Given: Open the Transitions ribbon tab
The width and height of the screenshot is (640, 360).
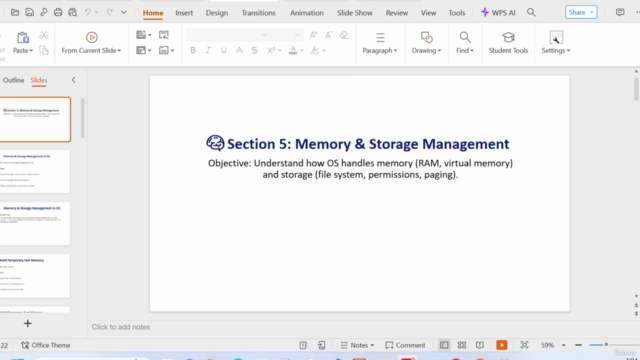Looking at the screenshot, I should (x=258, y=13).
